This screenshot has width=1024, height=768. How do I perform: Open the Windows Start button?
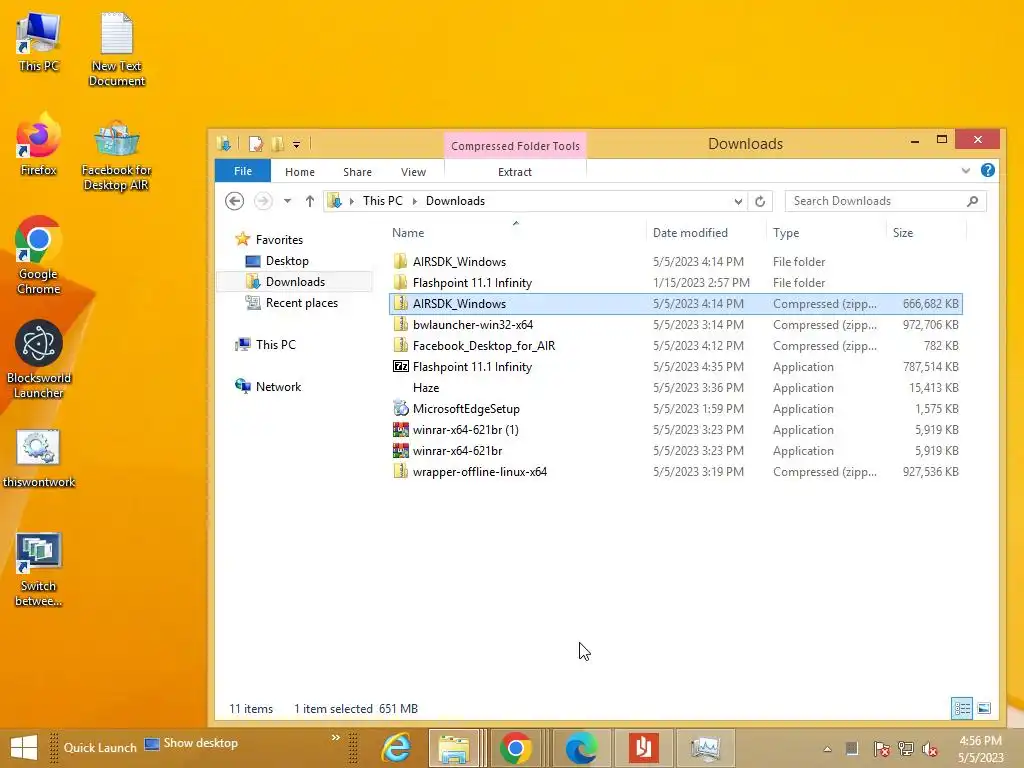(x=24, y=748)
